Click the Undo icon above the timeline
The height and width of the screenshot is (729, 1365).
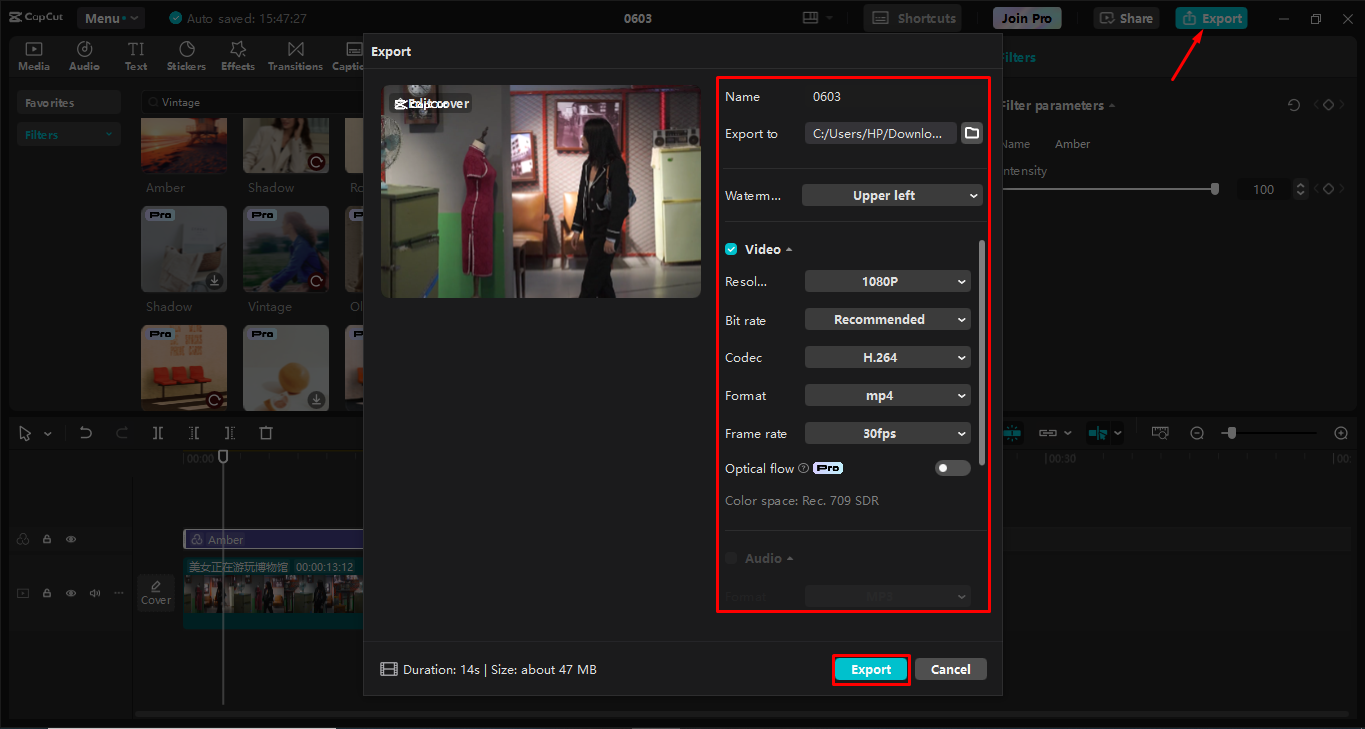click(86, 432)
